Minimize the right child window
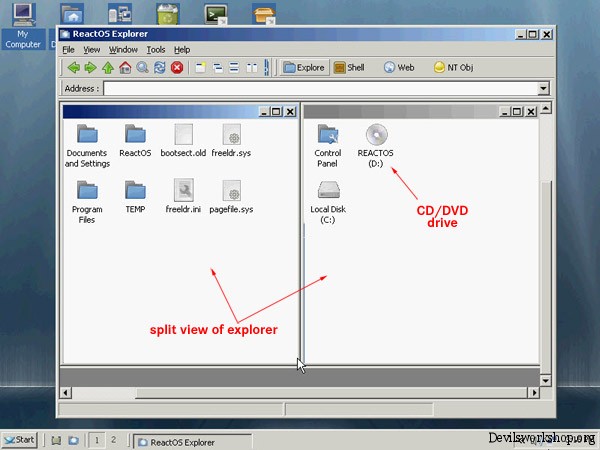This screenshot has width=600, height=450. [x=504, y=112]
